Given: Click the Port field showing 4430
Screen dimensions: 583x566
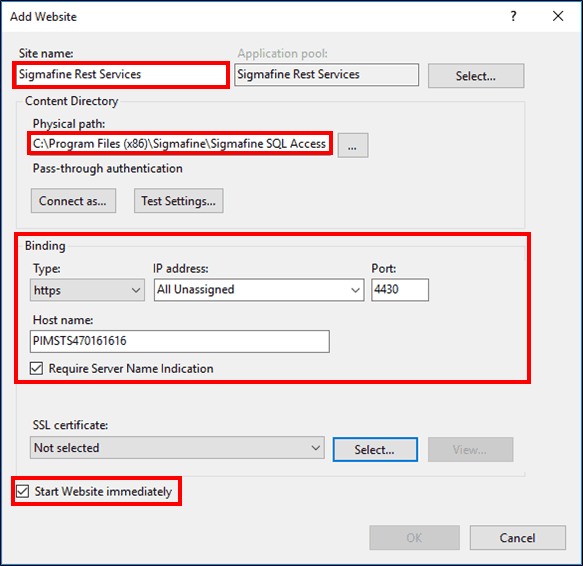Looking at the screenshot, I should [x=400, y=290].
